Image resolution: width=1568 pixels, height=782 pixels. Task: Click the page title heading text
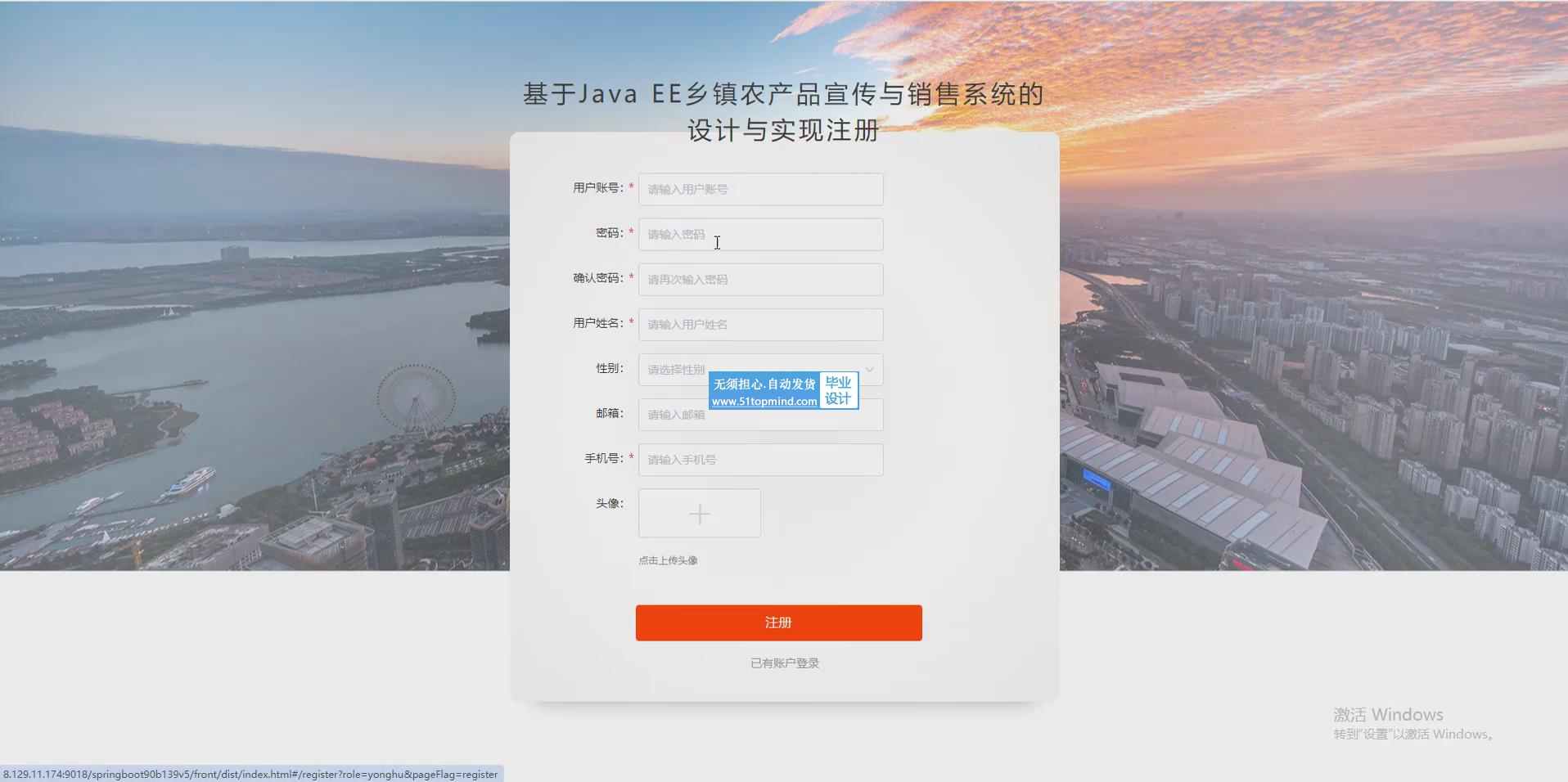(783, 112)
